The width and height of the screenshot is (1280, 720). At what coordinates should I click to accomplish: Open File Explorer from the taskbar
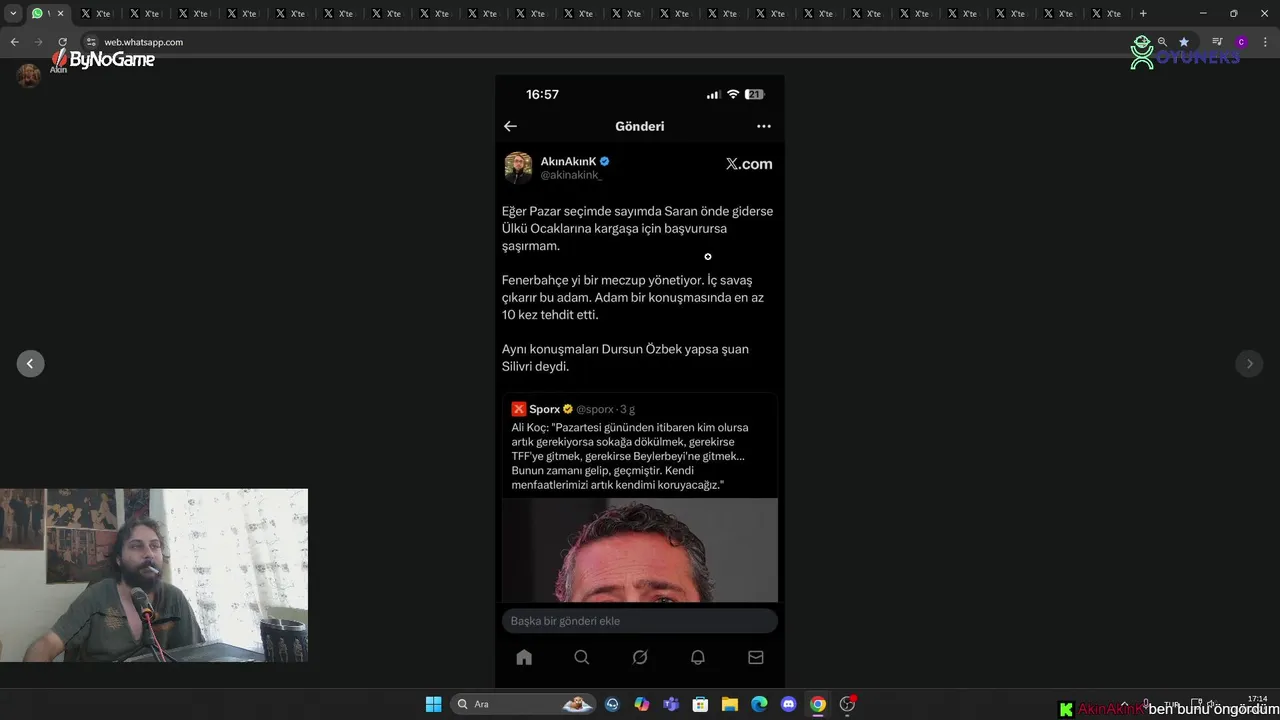point(730,704)
